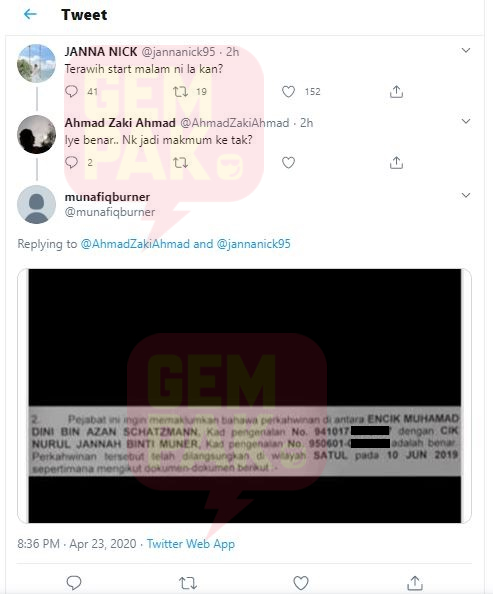Go back using the arrow icon
This screenshot has width=493, height=594.
click(x=30, y=14)
